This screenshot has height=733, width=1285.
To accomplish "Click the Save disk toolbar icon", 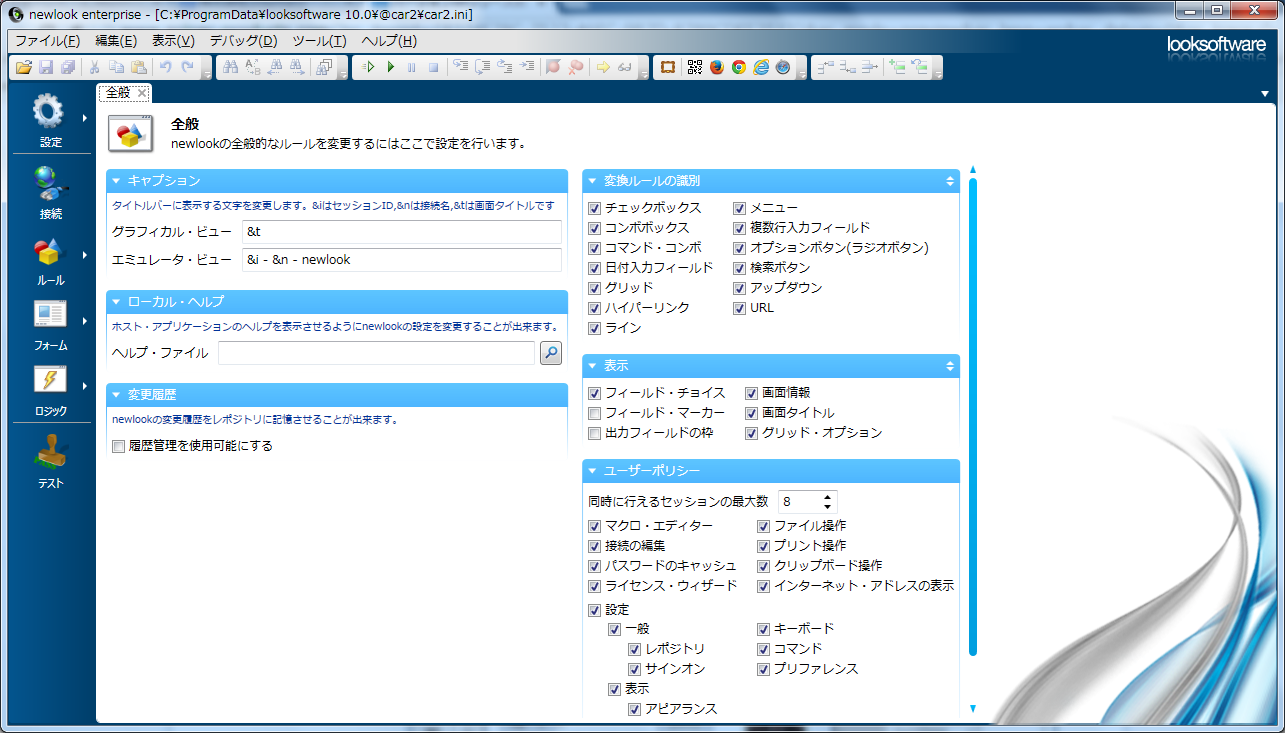I will point(46,67).
